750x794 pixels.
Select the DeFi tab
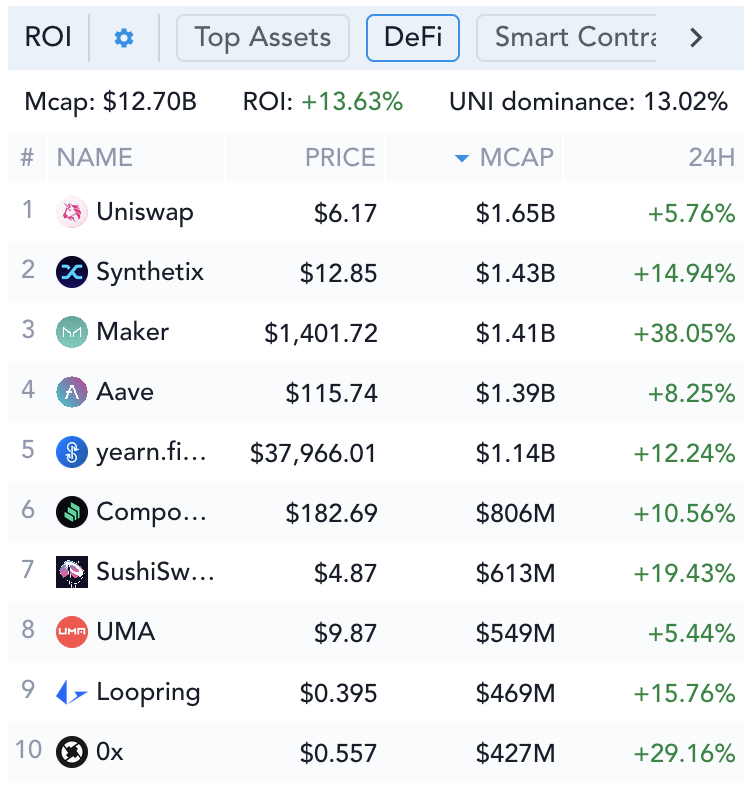(413, 38)
